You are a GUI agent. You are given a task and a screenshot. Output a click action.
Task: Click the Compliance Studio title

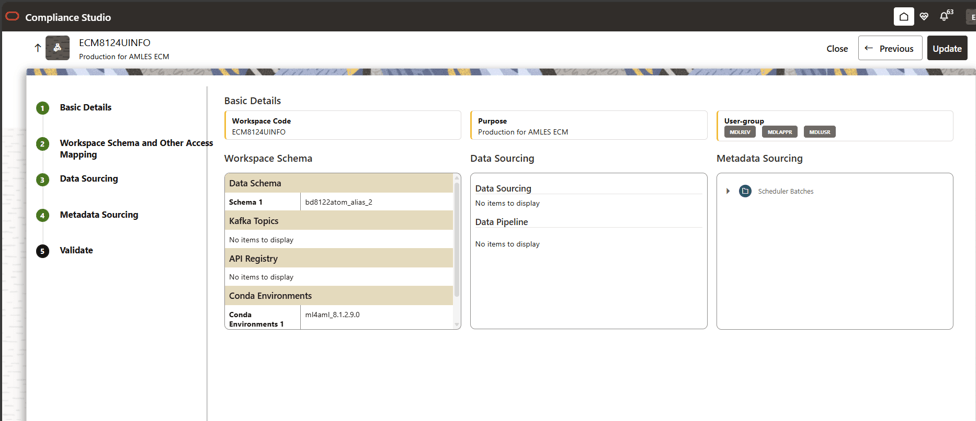pyautogui.click(x=68, y=17)
